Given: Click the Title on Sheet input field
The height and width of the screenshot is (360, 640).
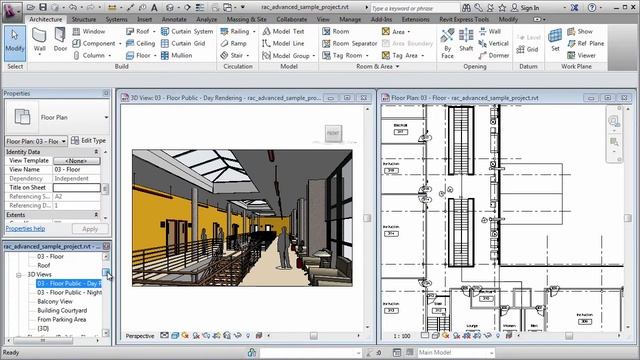Looking at the screenshot, I should click(76, 188).
